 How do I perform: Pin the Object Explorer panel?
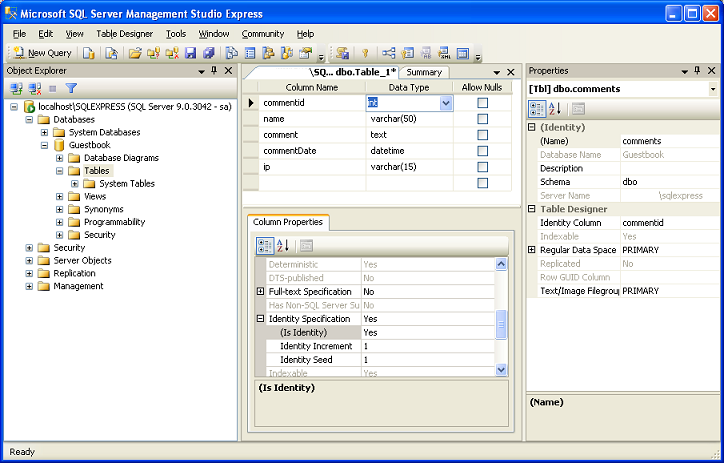[x=214, y=71]
